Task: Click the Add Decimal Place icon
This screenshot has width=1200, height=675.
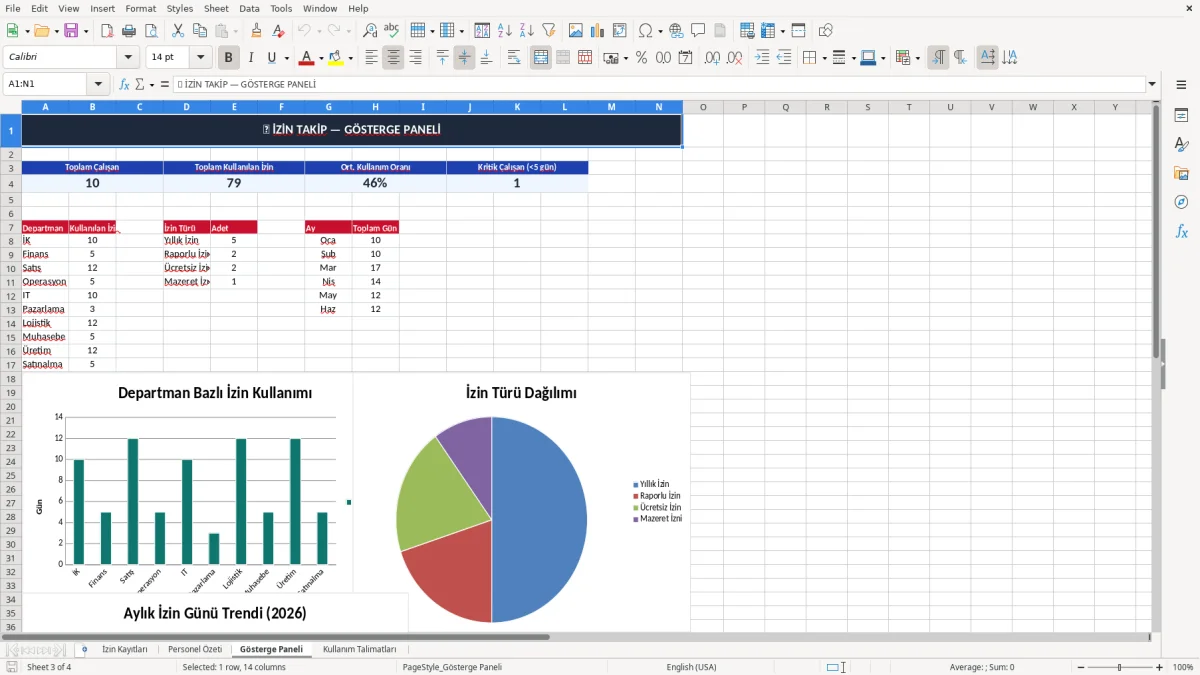Action: [713, 58]
